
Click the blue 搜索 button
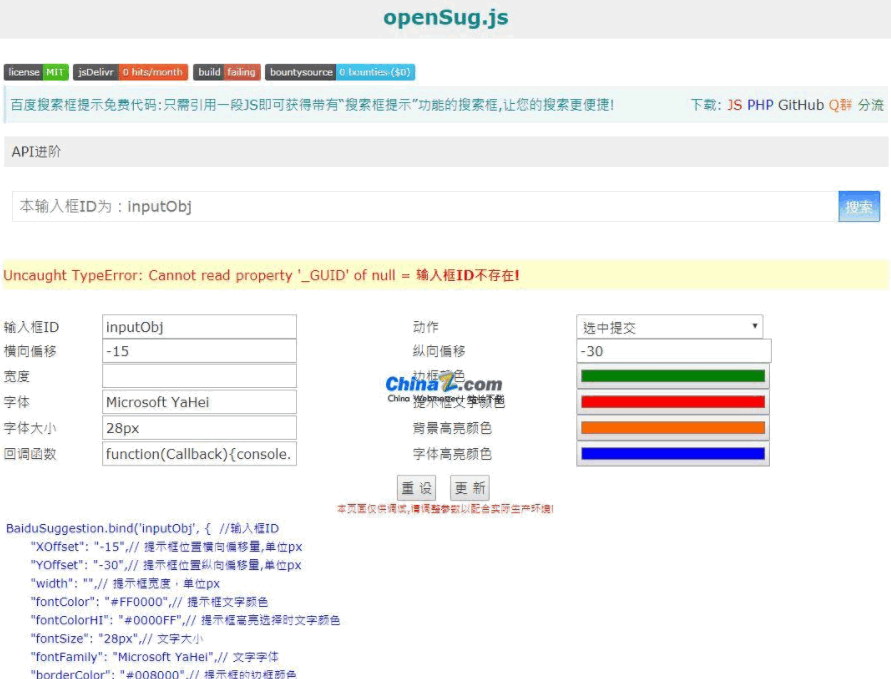(859, 206)
